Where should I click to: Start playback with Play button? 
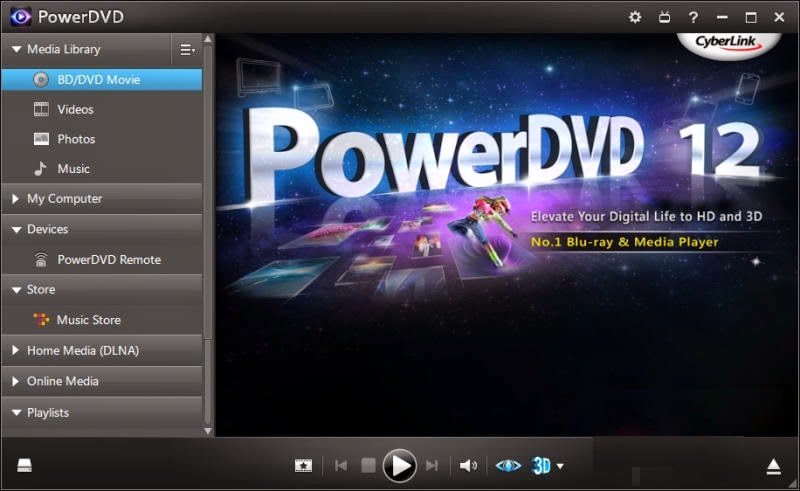point(399,465)
